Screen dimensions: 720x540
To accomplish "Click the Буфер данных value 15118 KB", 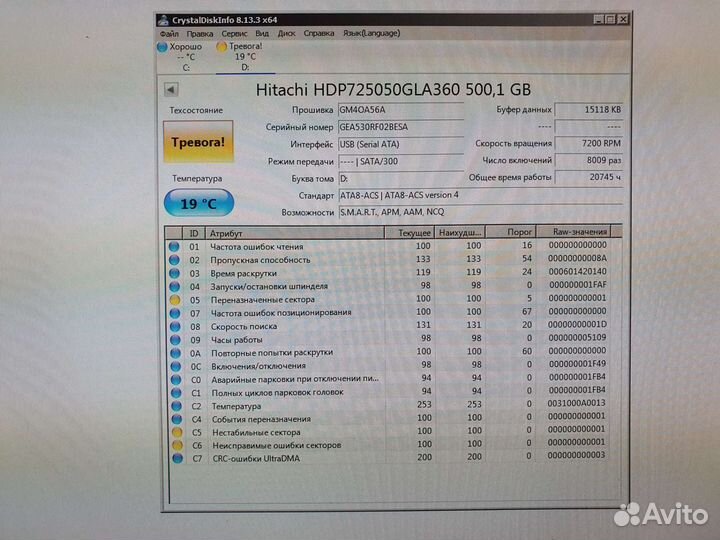I will coord(589,110).
